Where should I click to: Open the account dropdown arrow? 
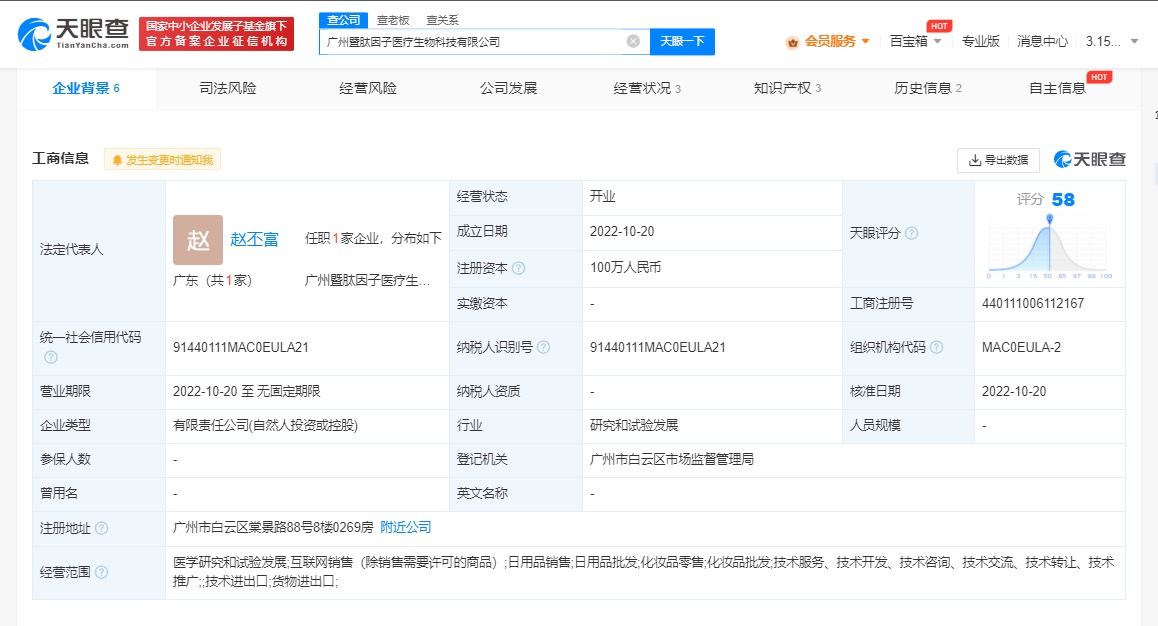click(x=1134, y=41)
